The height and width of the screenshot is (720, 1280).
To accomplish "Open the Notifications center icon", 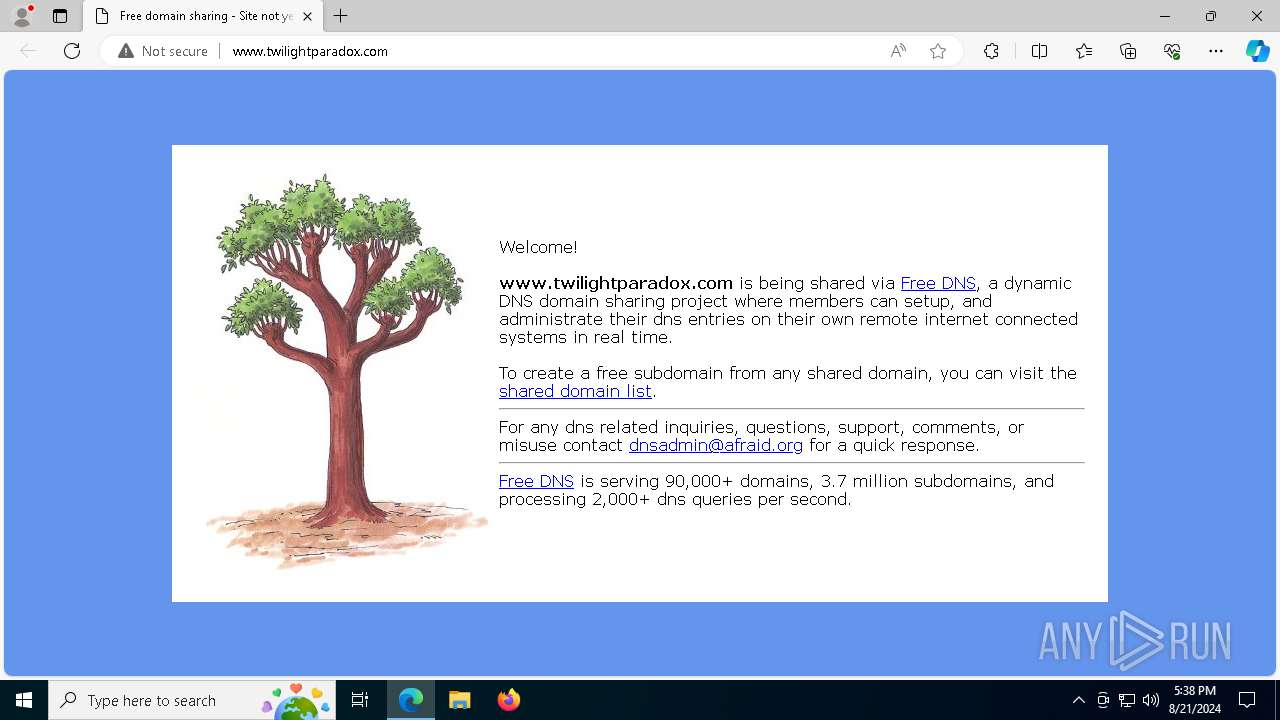I will coord(1247,700).
